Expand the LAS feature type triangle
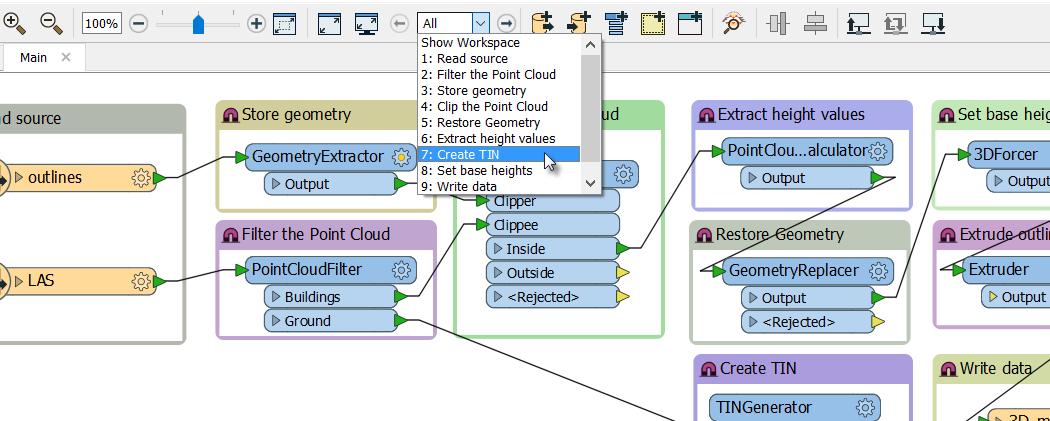The height and width of the screenshot is (421, 1050). pos(19,281)
